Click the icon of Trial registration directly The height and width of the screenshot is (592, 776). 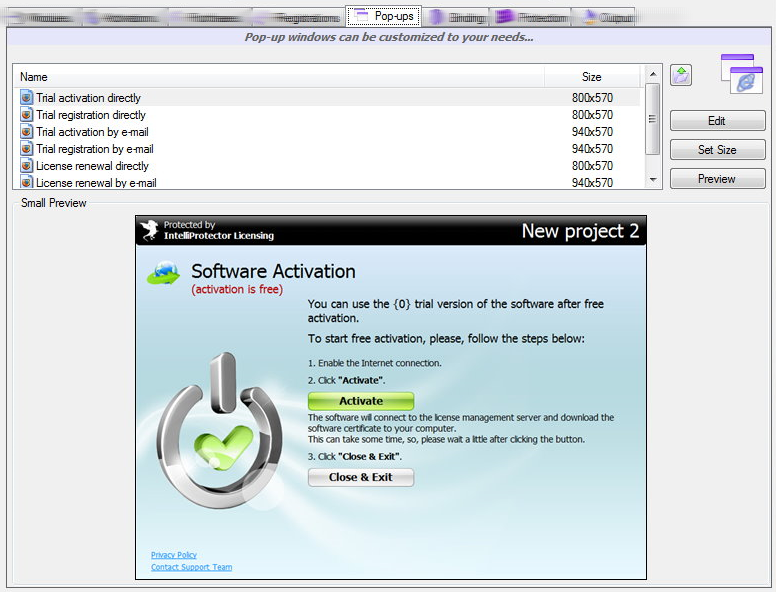(x=27, y=114)
